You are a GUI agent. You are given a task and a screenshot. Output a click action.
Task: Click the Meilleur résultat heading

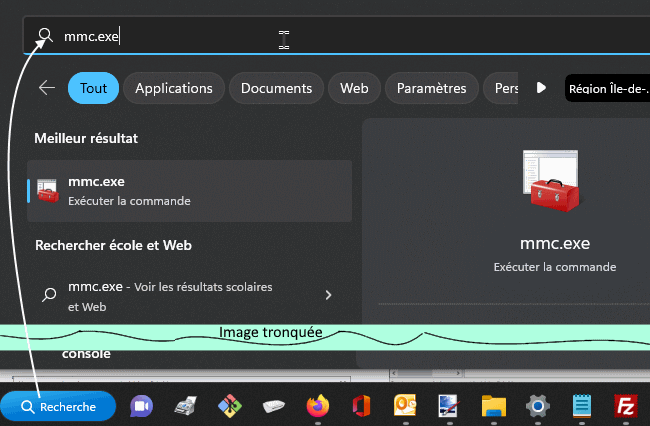tap(86, 138)
